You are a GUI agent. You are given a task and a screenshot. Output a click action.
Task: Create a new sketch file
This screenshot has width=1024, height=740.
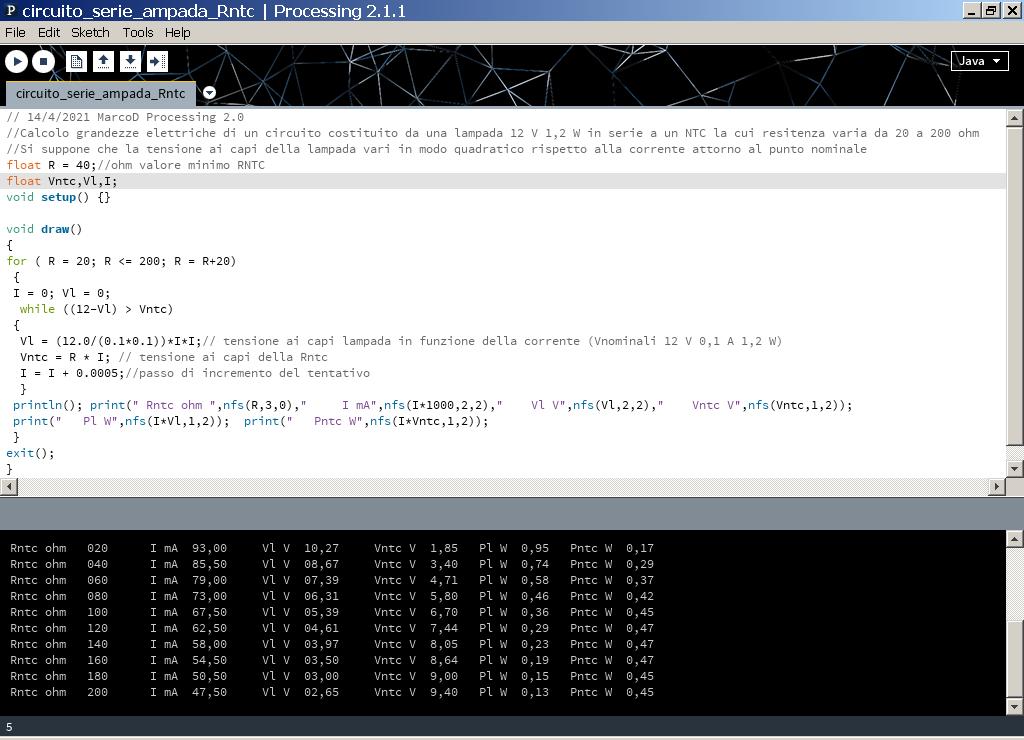pos(76,62)
